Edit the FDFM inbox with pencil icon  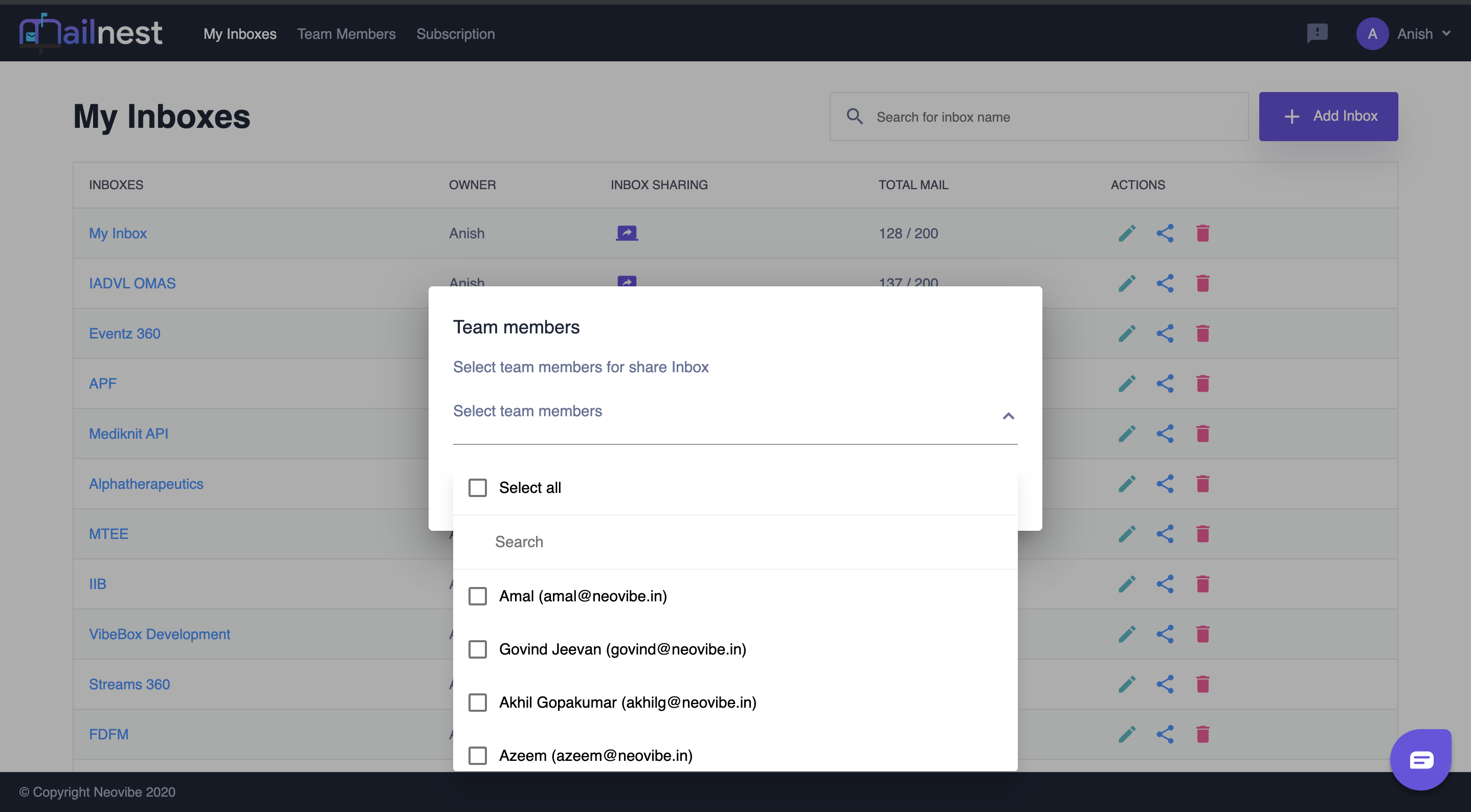click(x=1127, y=734)
